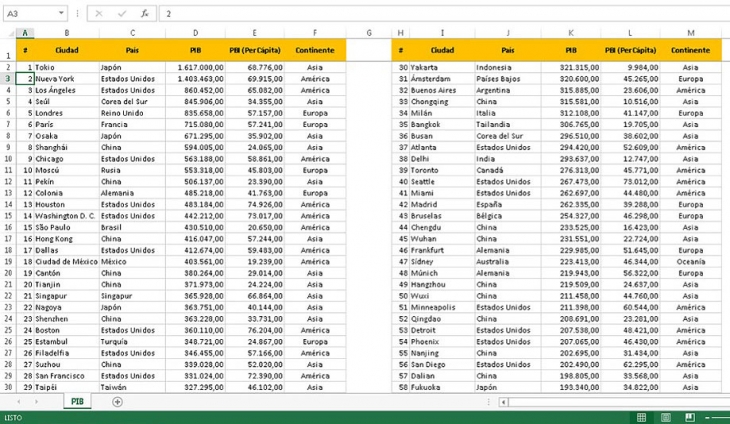Select the cell containing Corea del Sur for Seúl

coord(132,101)
